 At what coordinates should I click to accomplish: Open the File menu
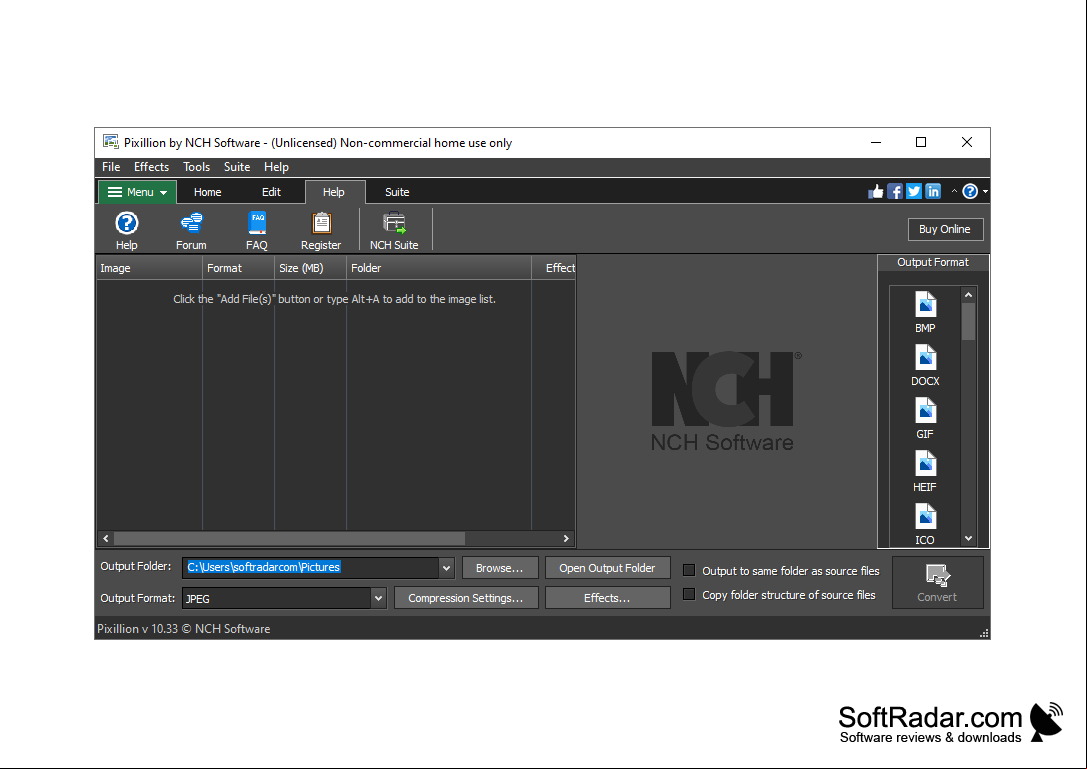pyautogui.click(x=111, y=167)
